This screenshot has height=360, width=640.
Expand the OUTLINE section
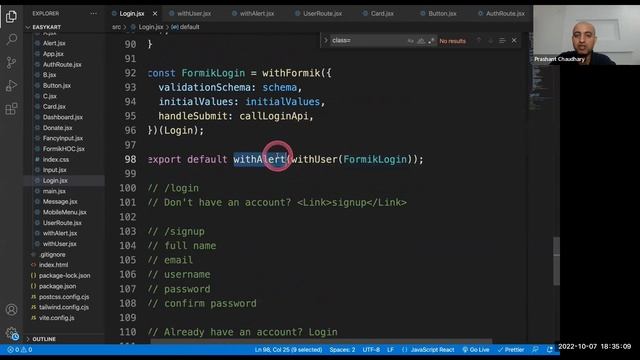(44, 339)
